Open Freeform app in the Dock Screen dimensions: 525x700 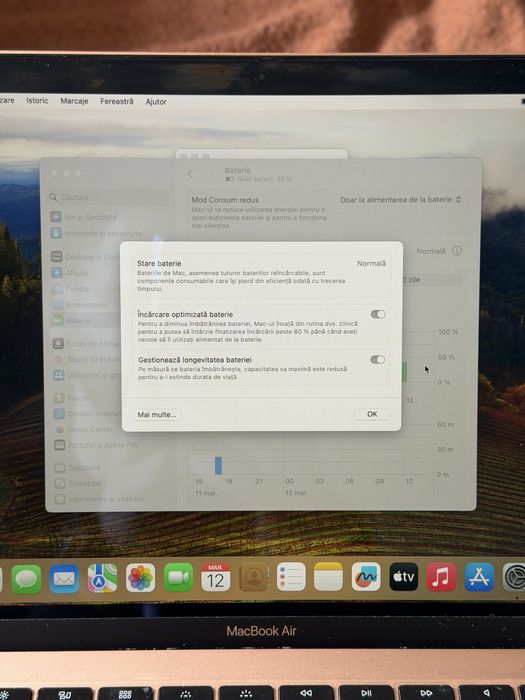366,577
